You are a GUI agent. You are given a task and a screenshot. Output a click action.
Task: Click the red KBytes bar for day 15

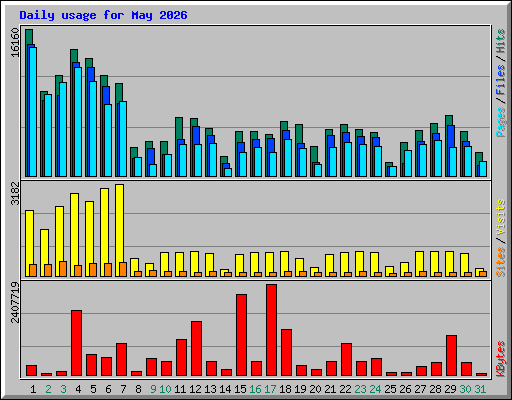(x=242, y=335)
